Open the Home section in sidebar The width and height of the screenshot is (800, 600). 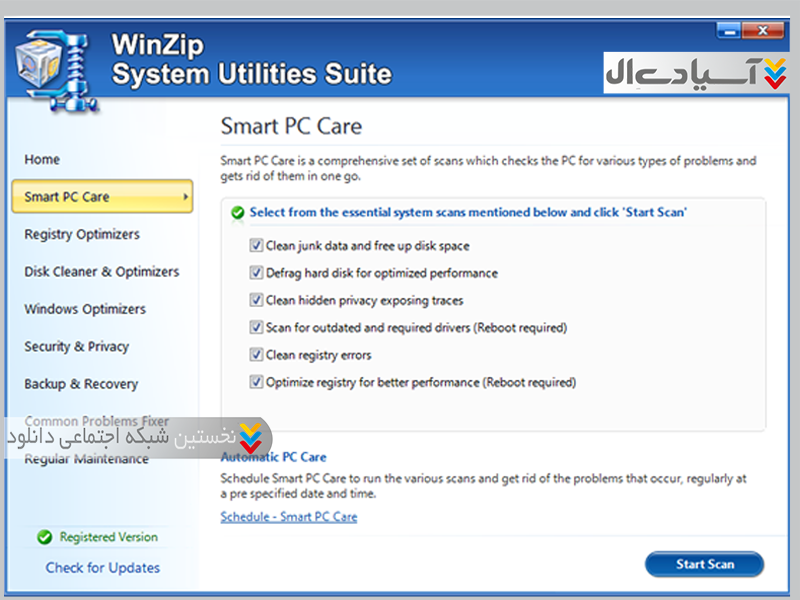click(42, 160)
